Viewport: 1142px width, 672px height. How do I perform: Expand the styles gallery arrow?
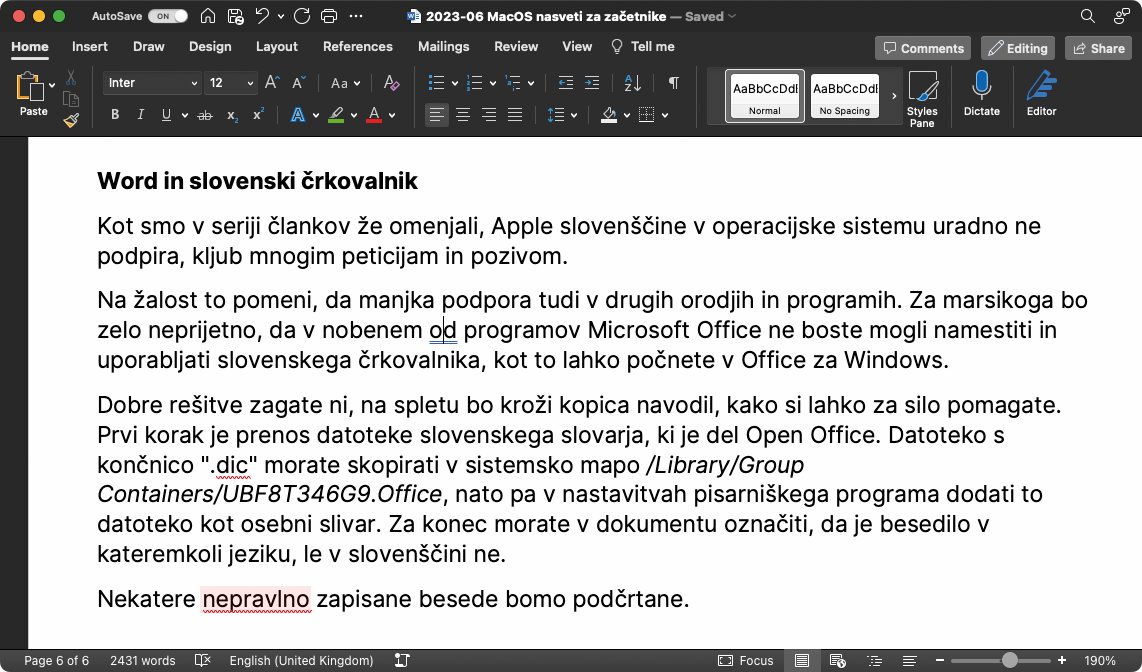(x=894, y=95)
